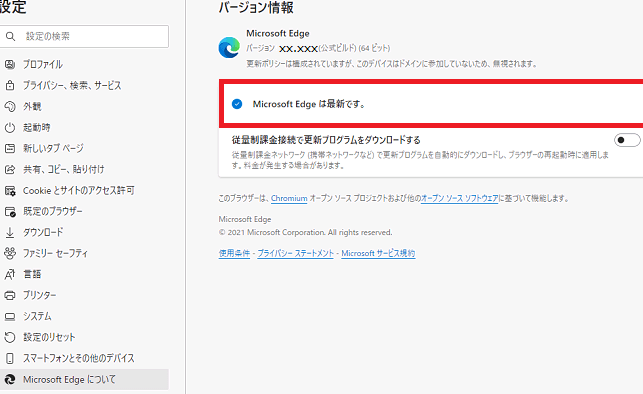Open the 使用条件 link

tap(234, 253)
